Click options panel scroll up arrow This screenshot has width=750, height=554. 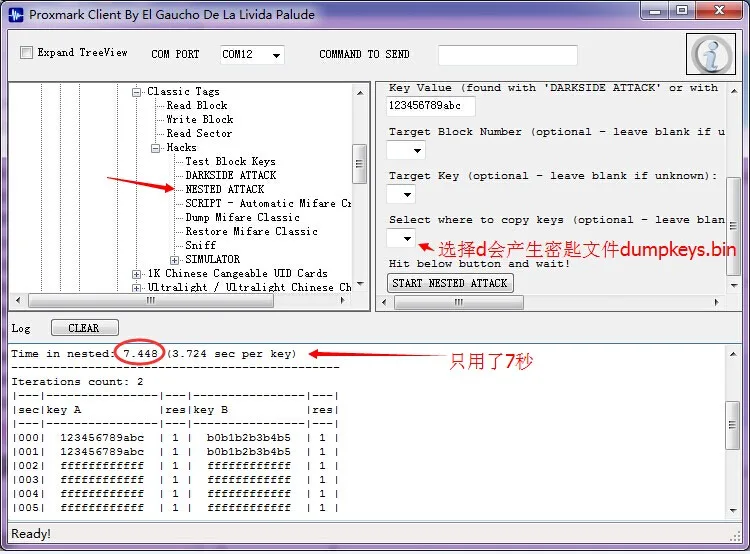click(734, 91)
